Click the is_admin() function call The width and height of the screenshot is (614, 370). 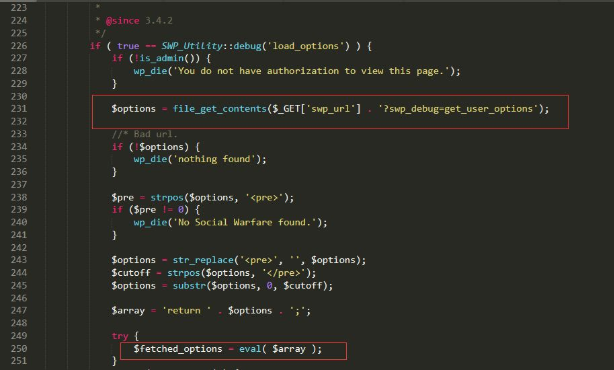pyautogui.click(x=167, y=58)
